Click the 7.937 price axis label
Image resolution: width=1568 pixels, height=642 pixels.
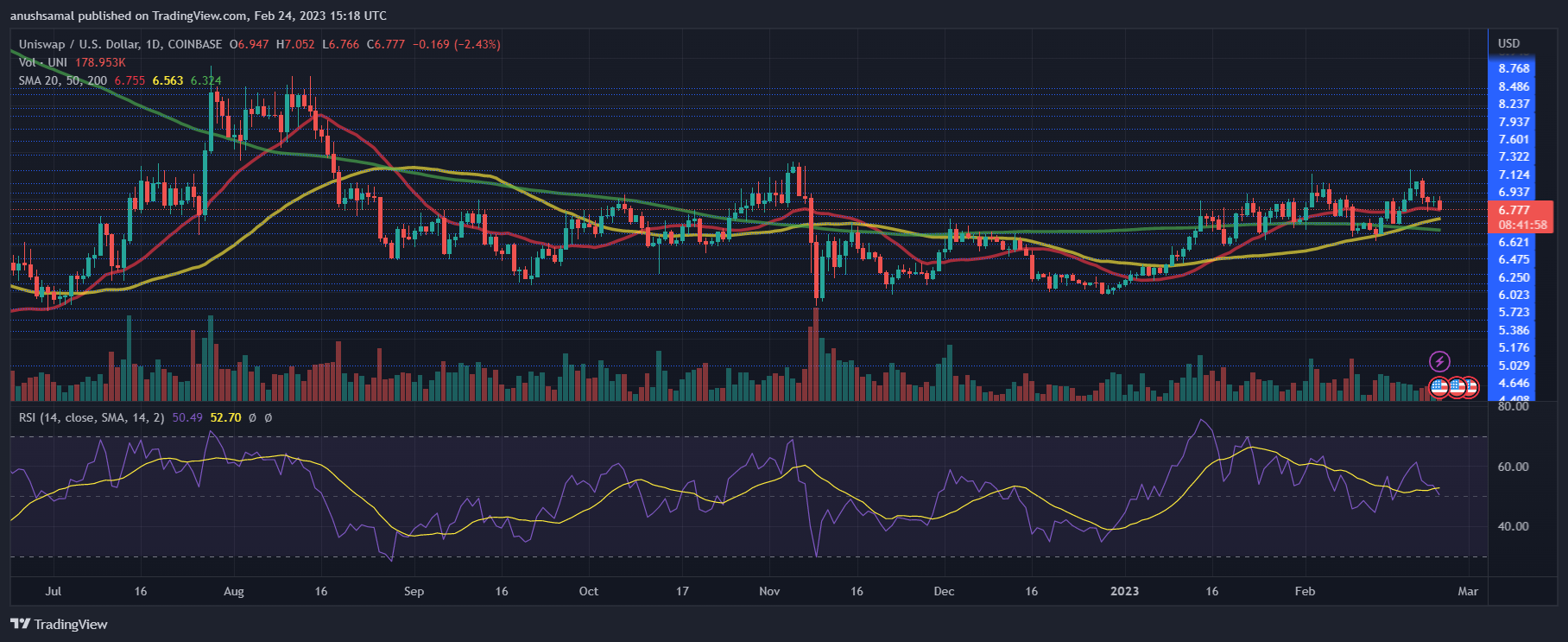coord(1514,122)
